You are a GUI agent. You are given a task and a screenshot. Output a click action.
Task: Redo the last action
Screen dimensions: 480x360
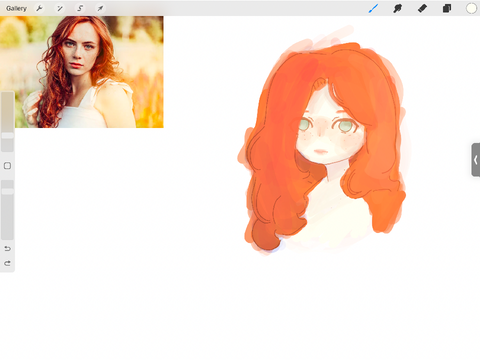pos(7,263)
